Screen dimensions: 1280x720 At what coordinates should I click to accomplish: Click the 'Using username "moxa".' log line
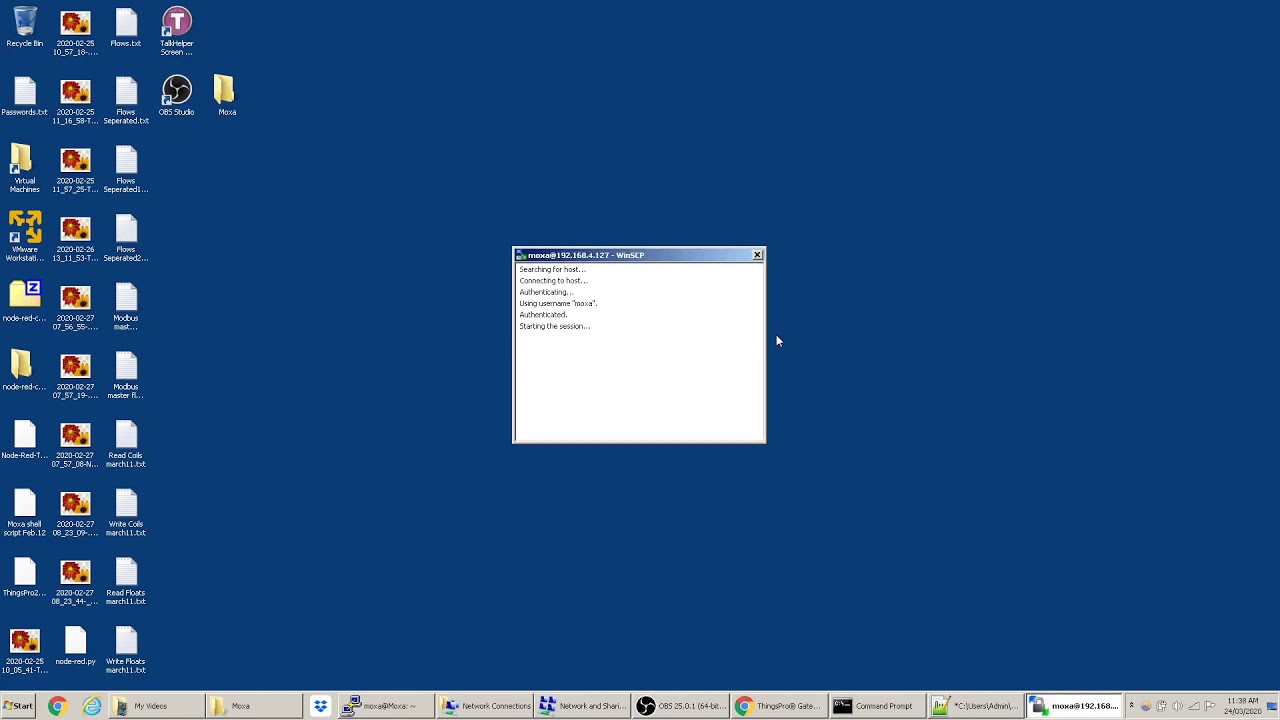tap(558, 303)
